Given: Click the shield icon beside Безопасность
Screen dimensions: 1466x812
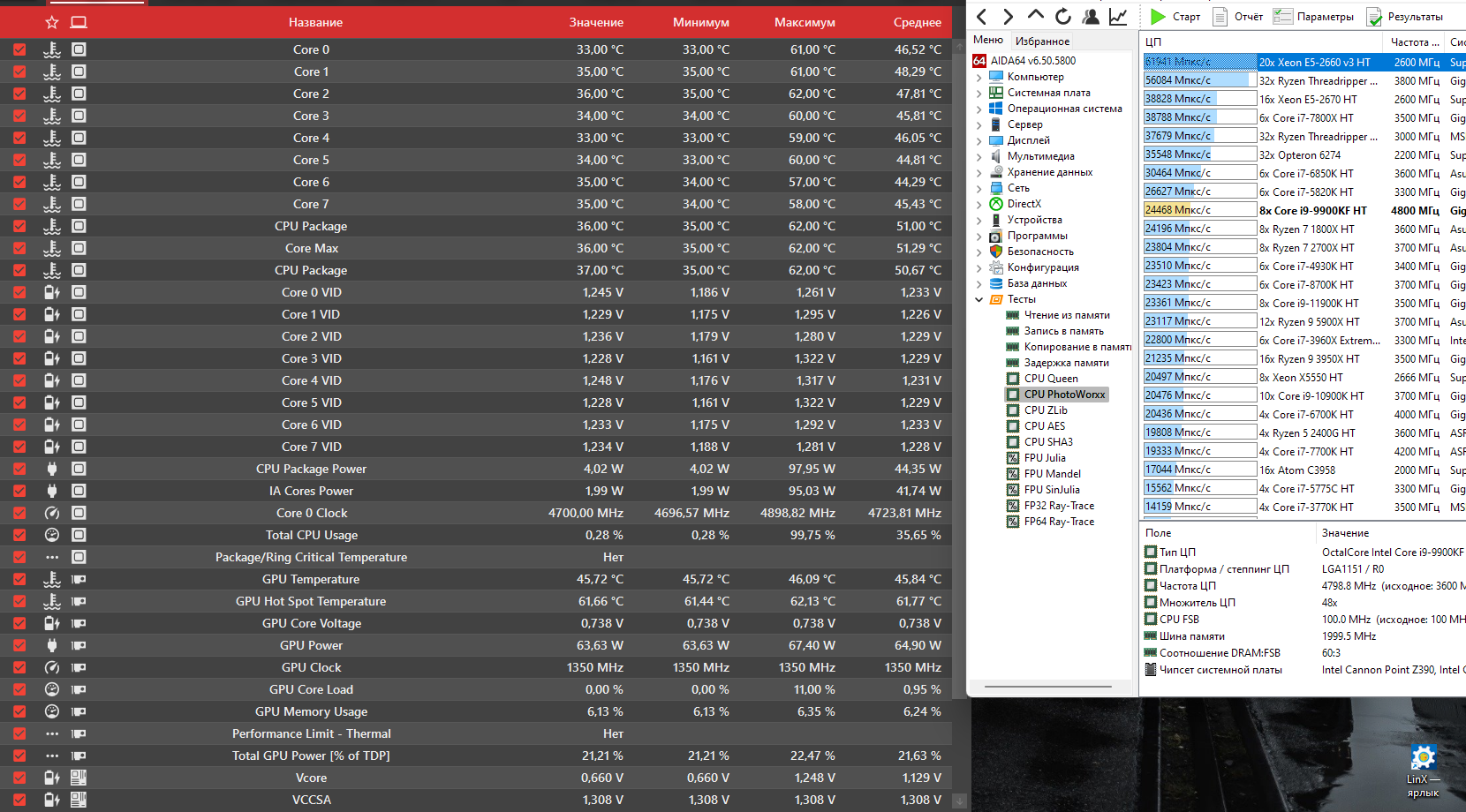Looking at the screenshot, I should coord(996,252).
